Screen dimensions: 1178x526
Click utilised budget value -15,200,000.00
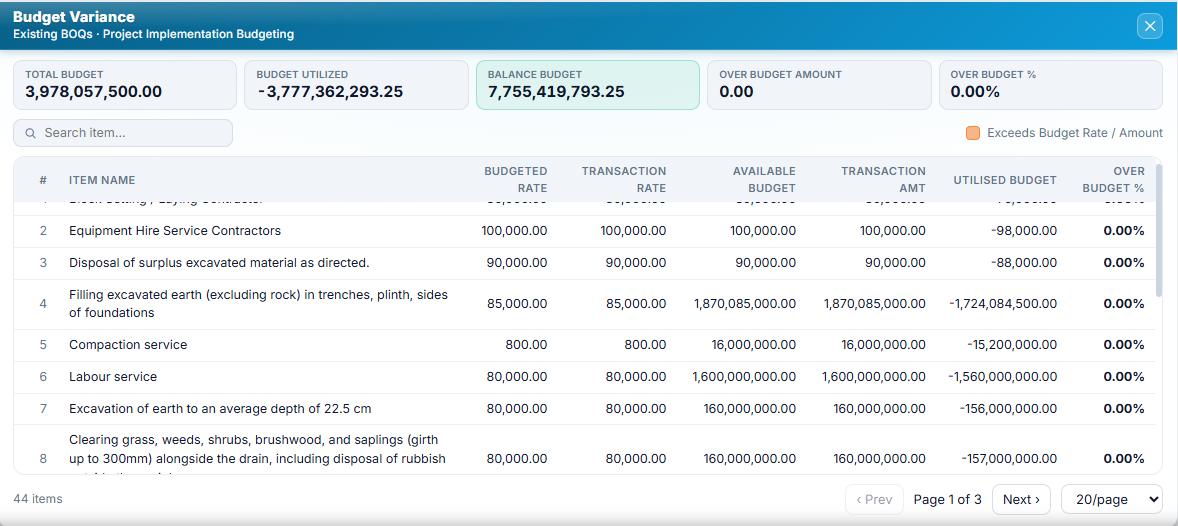(x=1012, y=346)
